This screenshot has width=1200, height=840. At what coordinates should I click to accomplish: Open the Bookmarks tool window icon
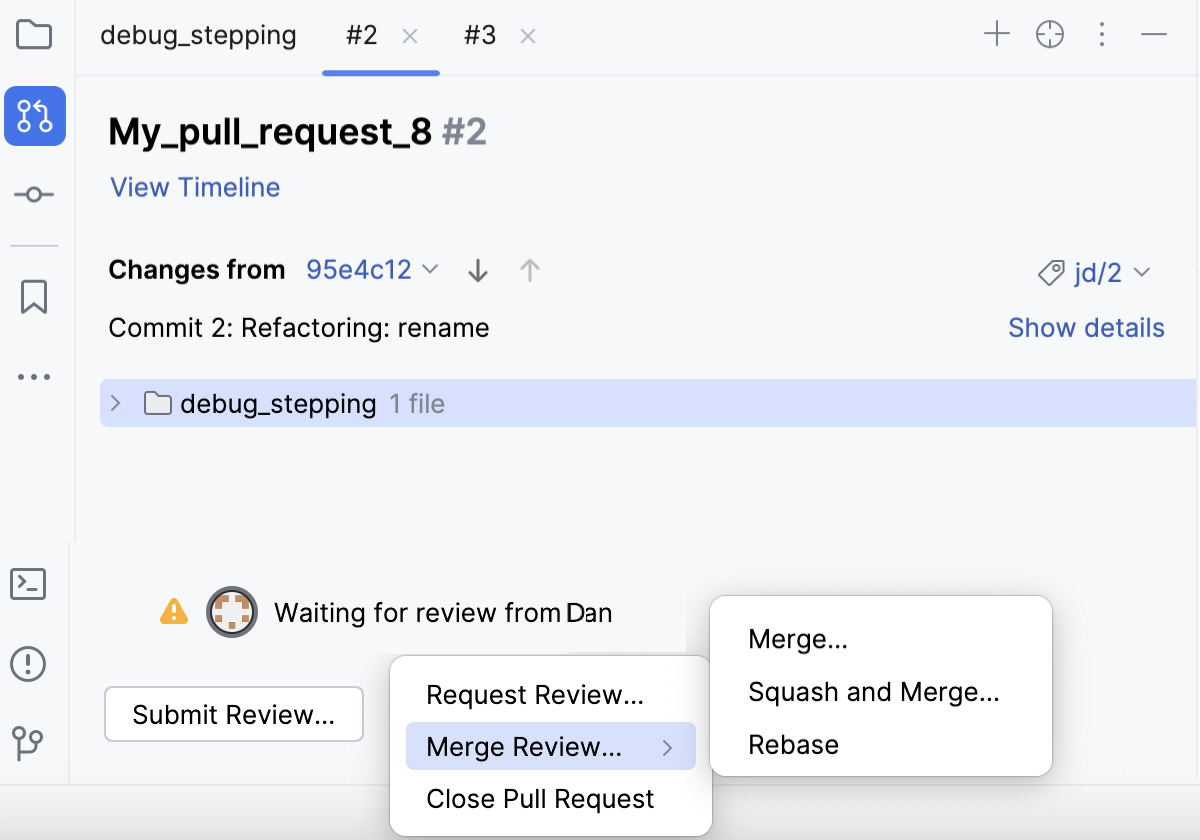point(35,296)
